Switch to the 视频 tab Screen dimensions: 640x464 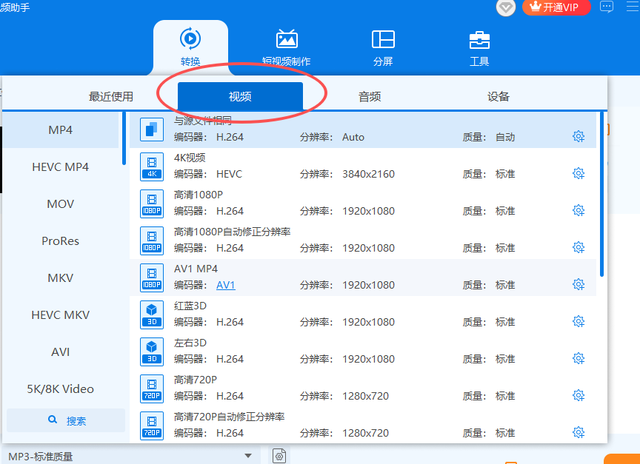pyautogui.click(x=240, y=96)
